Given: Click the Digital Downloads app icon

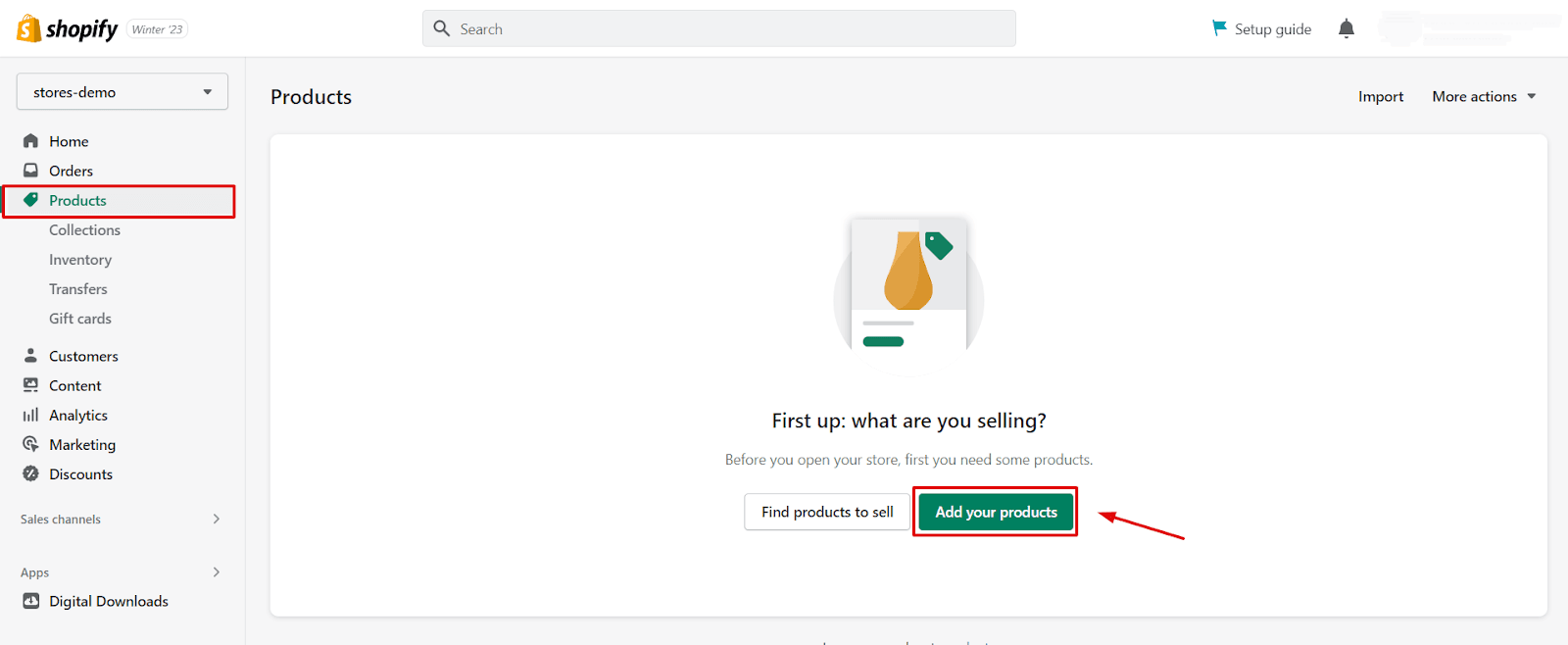Looking at the screenshot, I should coord(31,601).
